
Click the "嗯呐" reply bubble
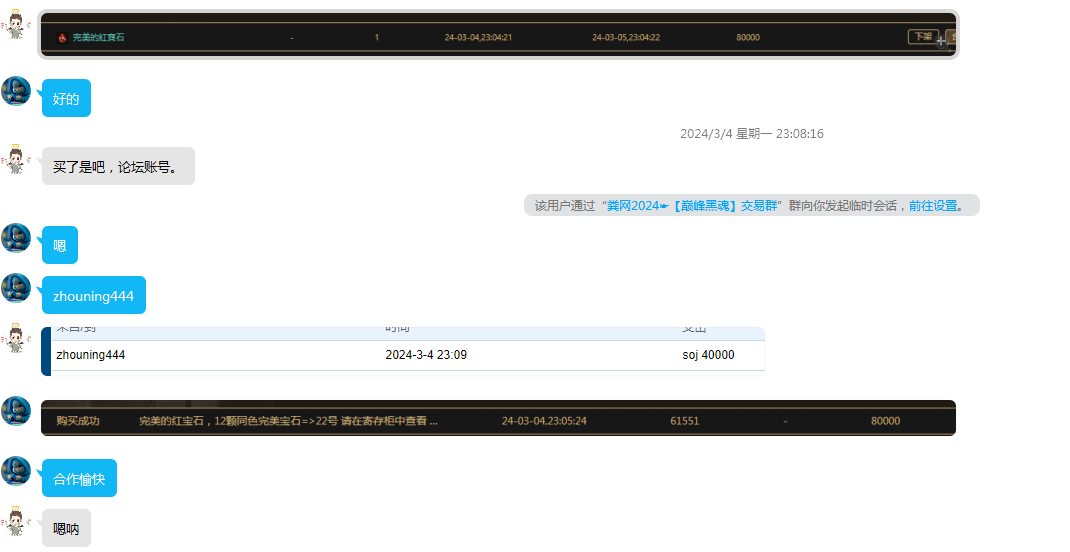pyautogui.click(x=66, y=529)
